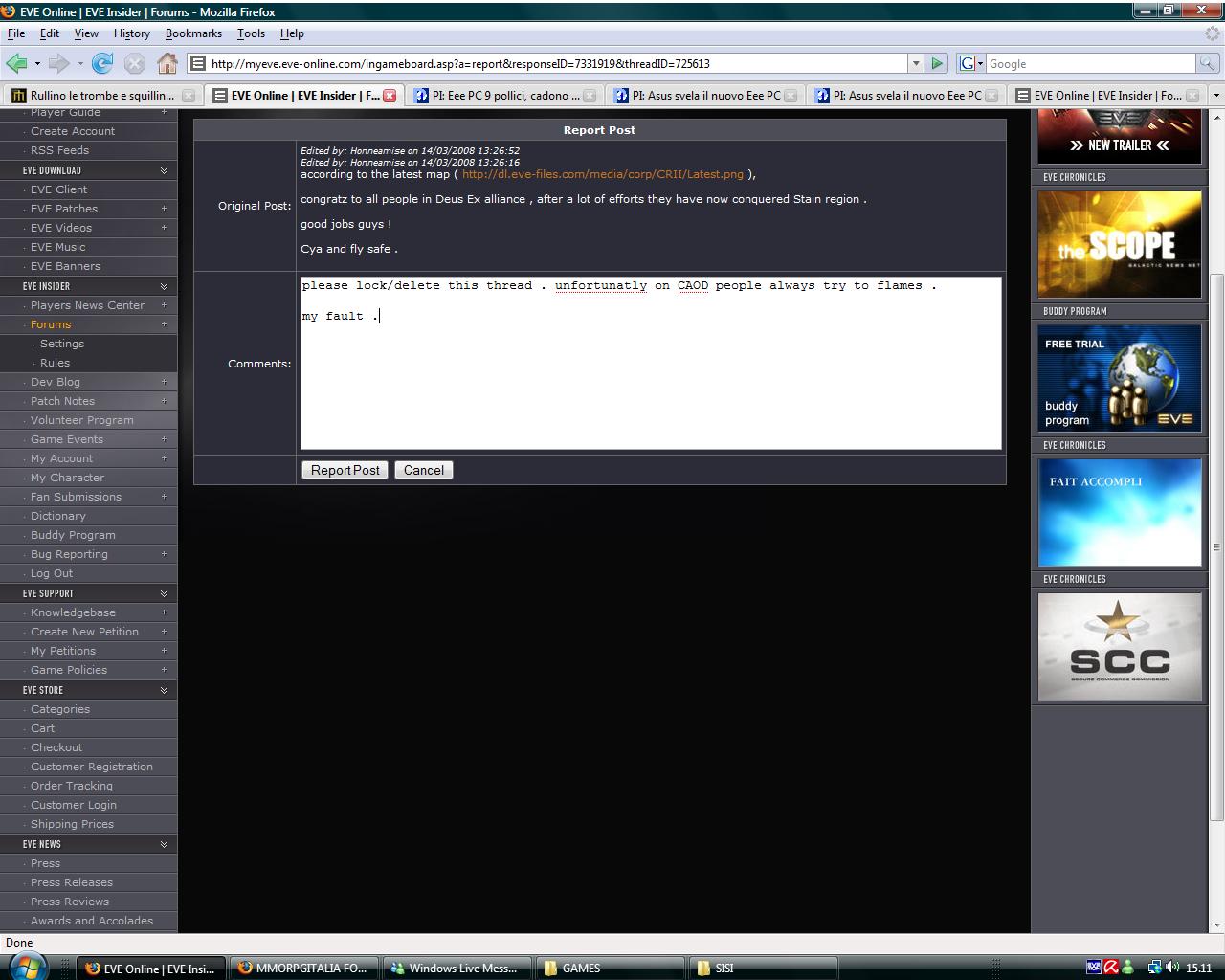1225x980 pixels.
Task: Open the EVE Client download link
Action: click(x=58, y=189)
